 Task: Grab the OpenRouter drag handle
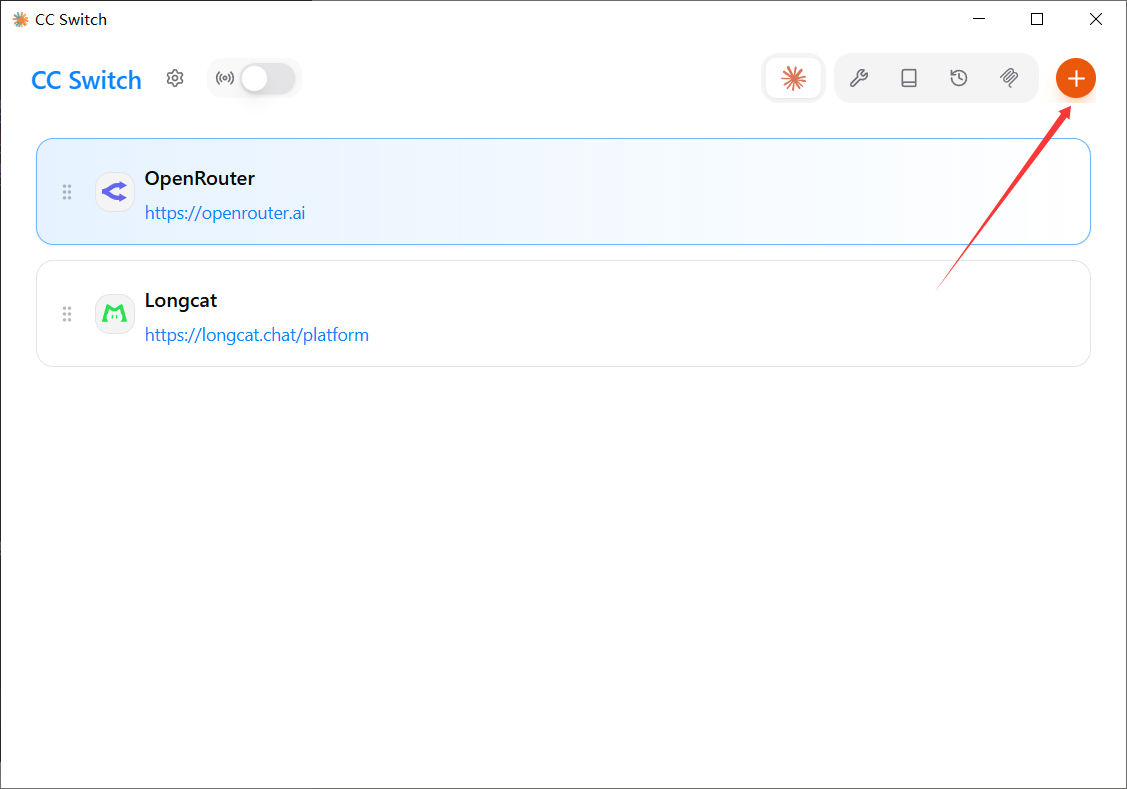[67, 192]
